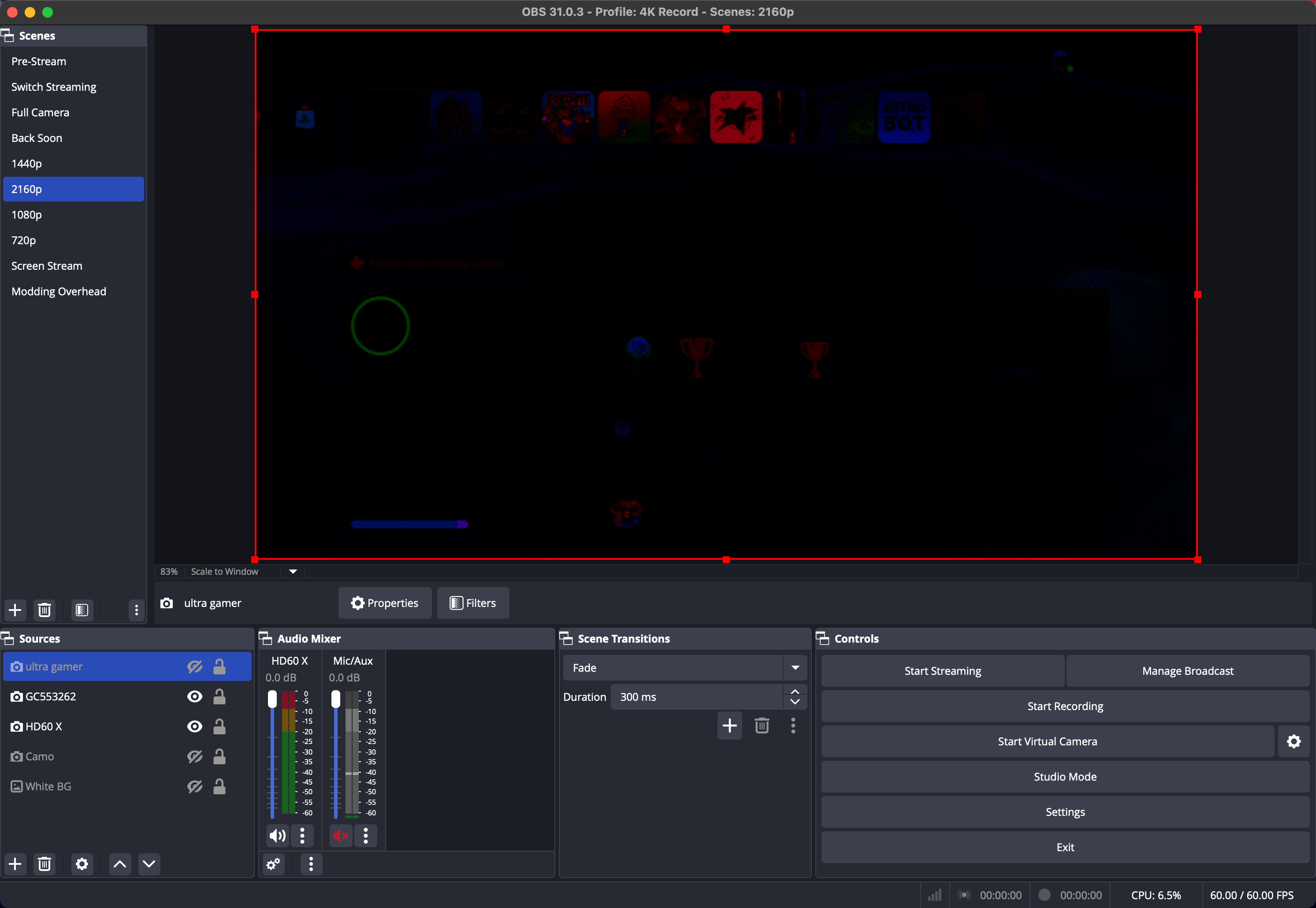This screenshot has width=1316, height=908.
Task: Open advanced audio properties gear in Audio Mixer
Action: pos(272,863)
